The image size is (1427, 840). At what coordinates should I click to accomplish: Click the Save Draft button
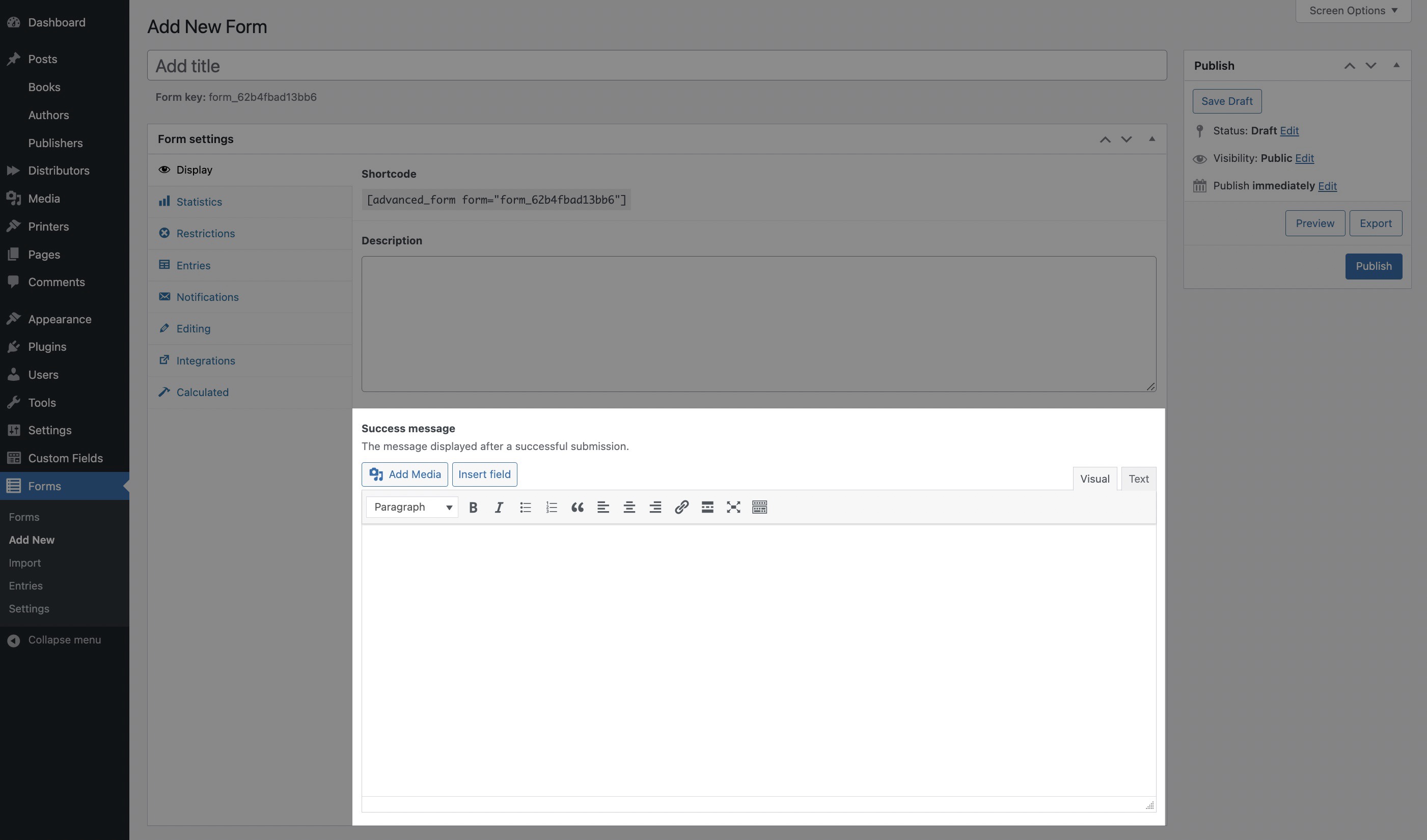1226,101
